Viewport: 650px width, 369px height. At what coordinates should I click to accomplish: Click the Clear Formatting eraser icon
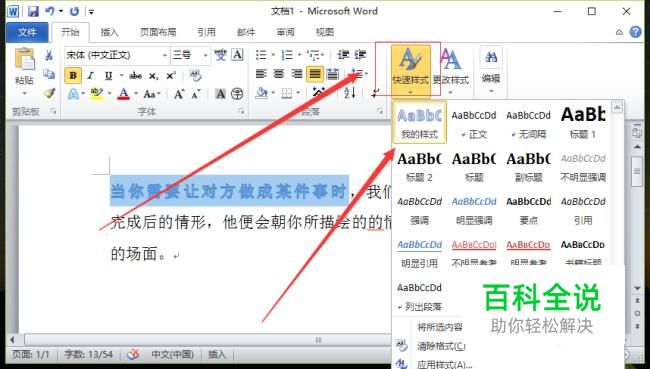(x=195, y=75)
